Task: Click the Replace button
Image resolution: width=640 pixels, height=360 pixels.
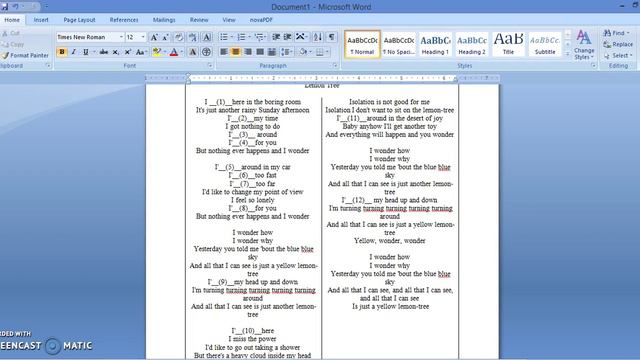Action: coord(618,44)
